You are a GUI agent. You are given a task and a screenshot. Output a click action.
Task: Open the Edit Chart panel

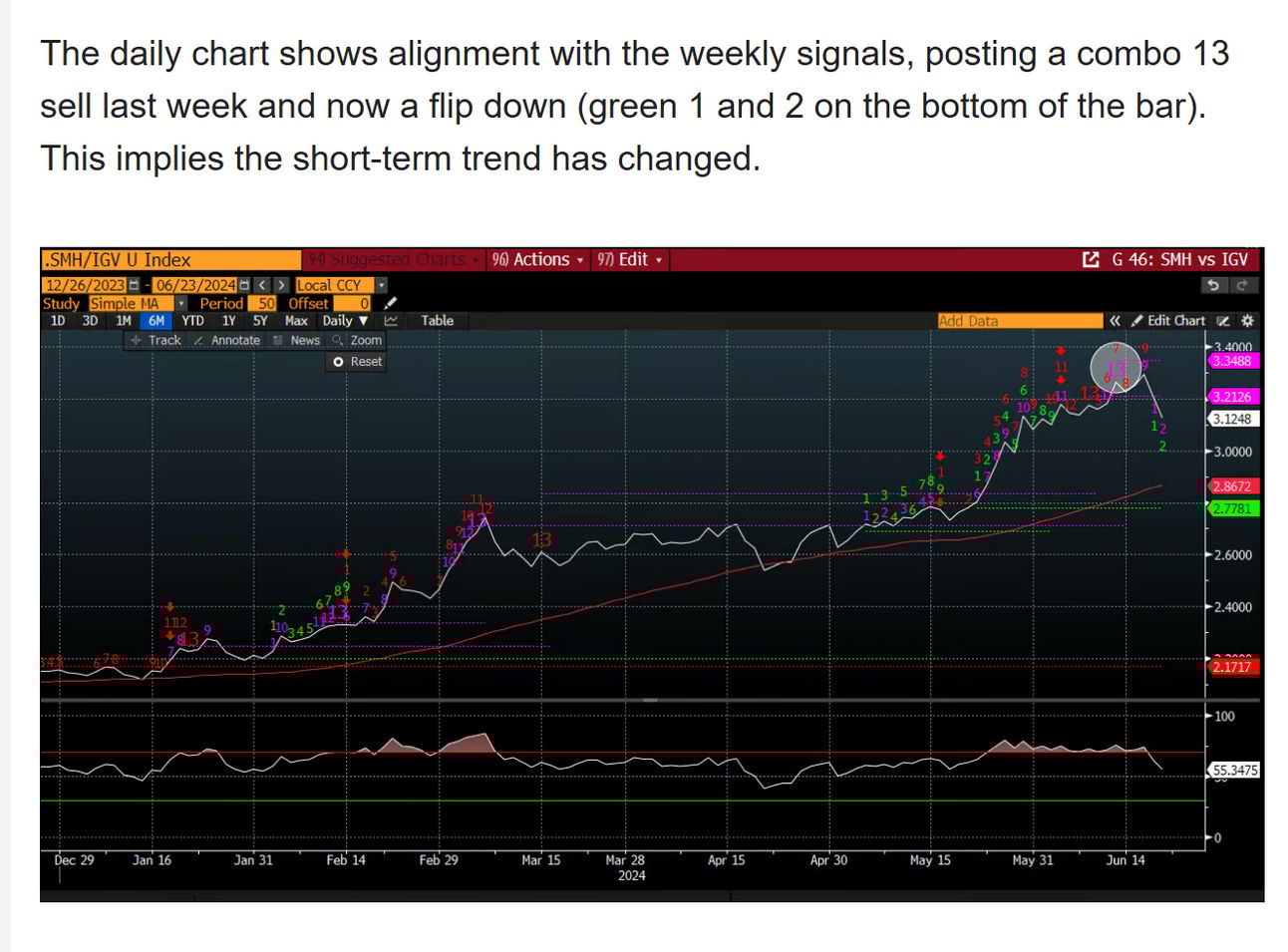click(x=1168, y=321)
